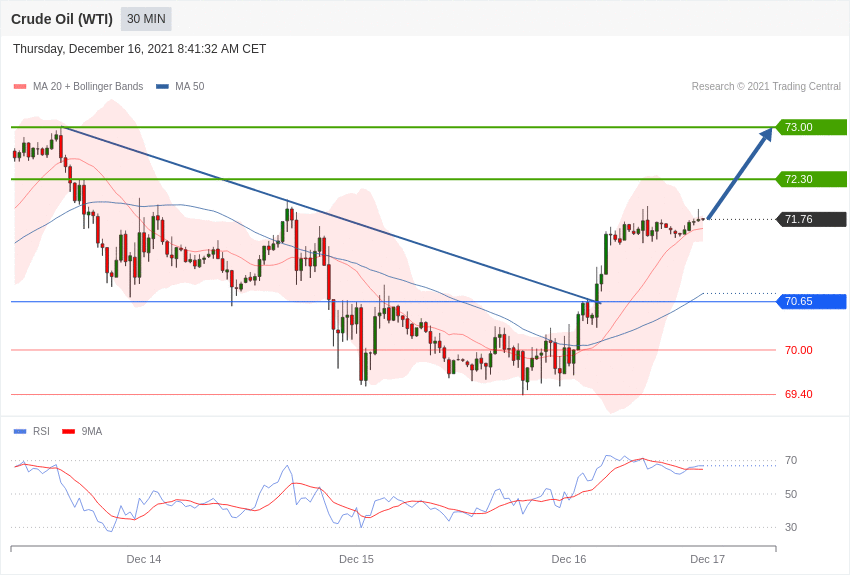
Task: Click the RSI 30 axis level
Action: (791, 527)
